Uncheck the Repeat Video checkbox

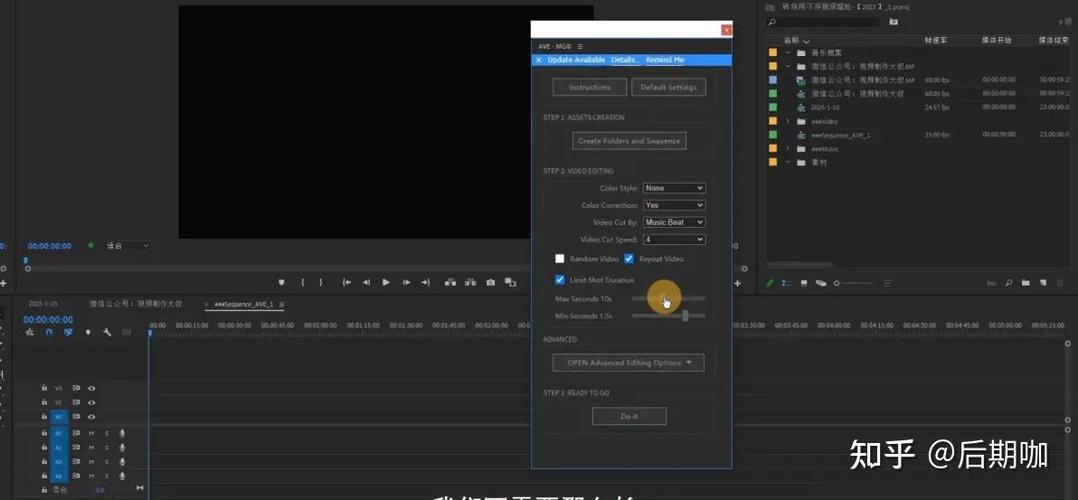(628, 259)
